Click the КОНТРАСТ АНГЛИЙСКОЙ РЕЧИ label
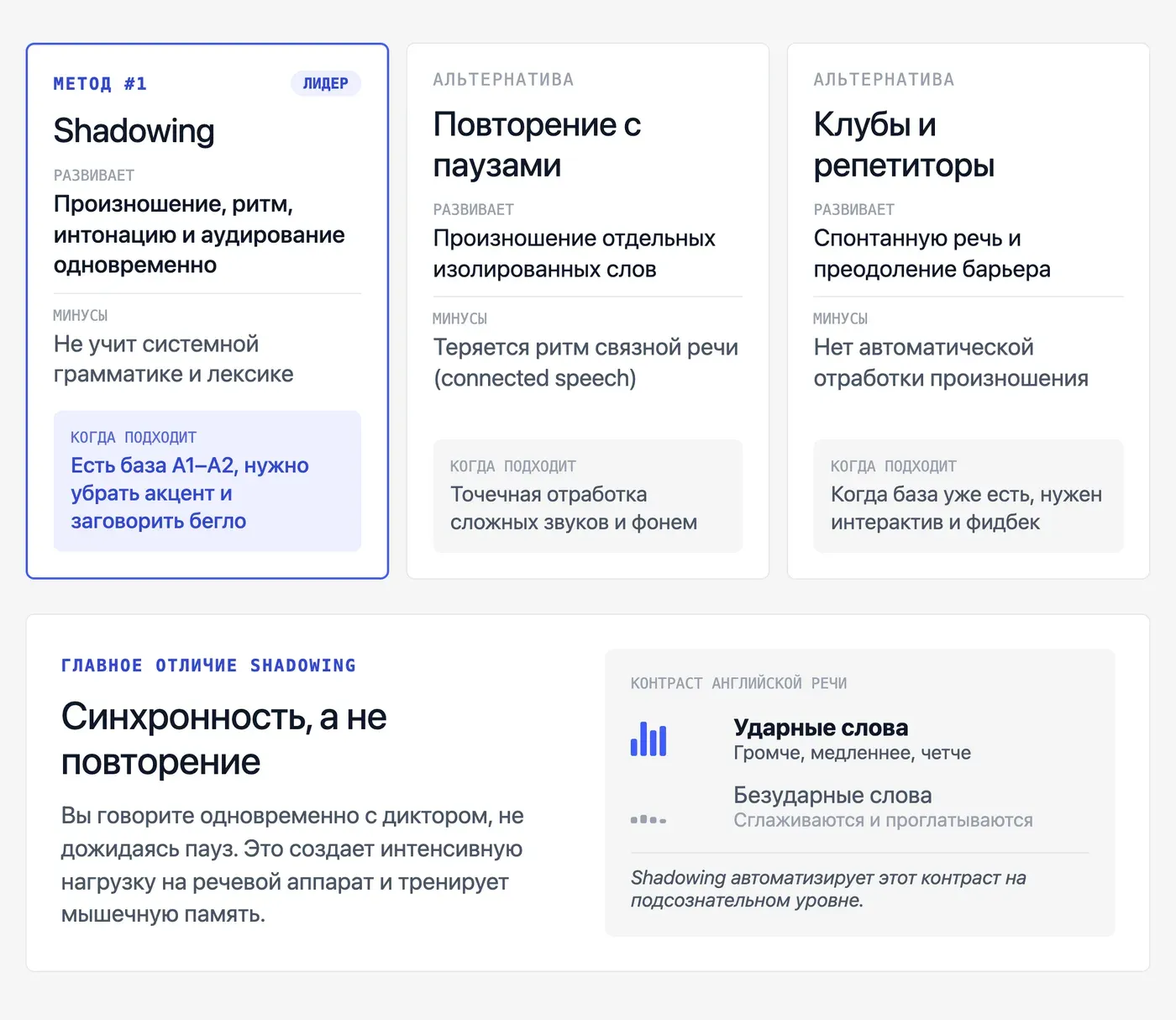Image resolution: width=1176 pixels, height=1020 pixels. pyautogui.click(x=739, y=683)
